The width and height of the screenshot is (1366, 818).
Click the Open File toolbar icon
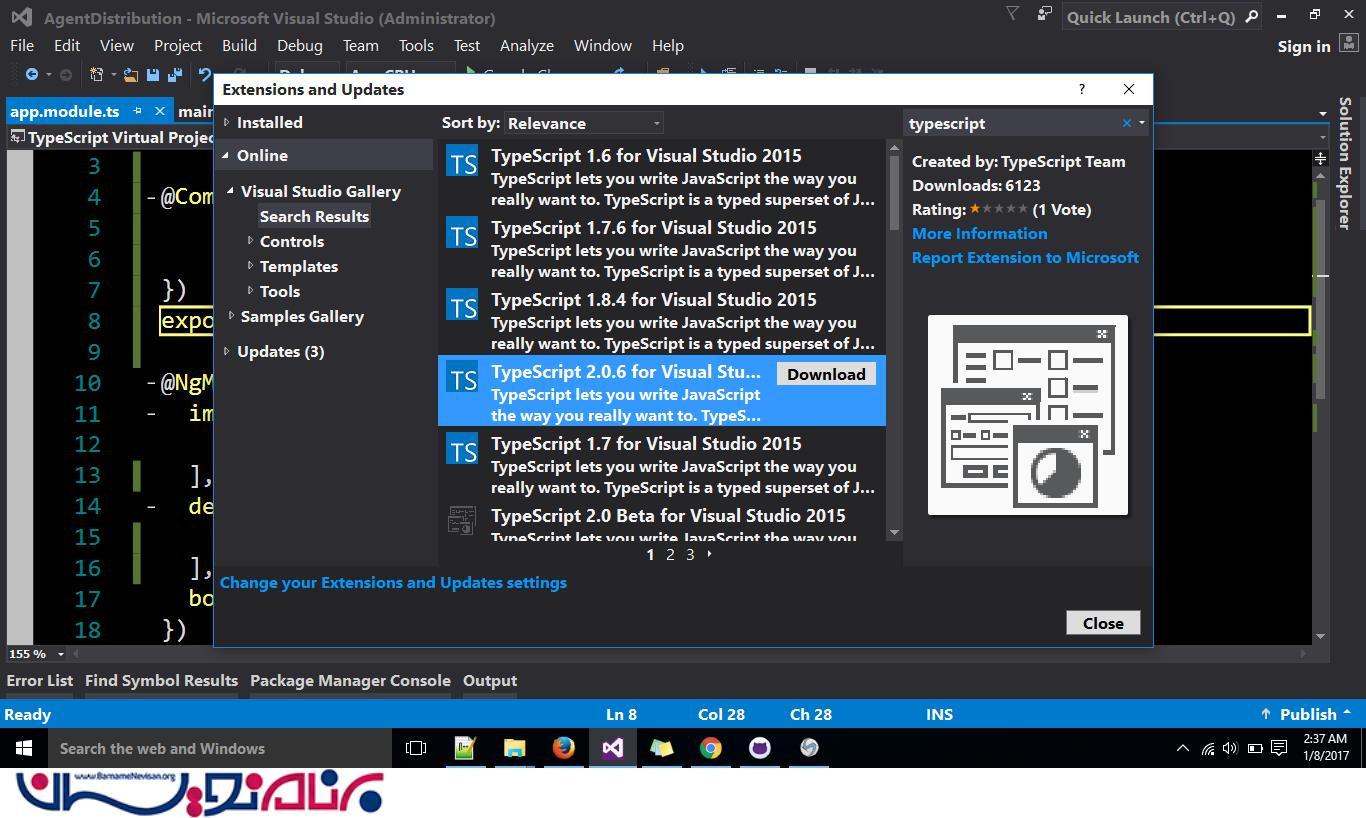[x=131, y=74]
